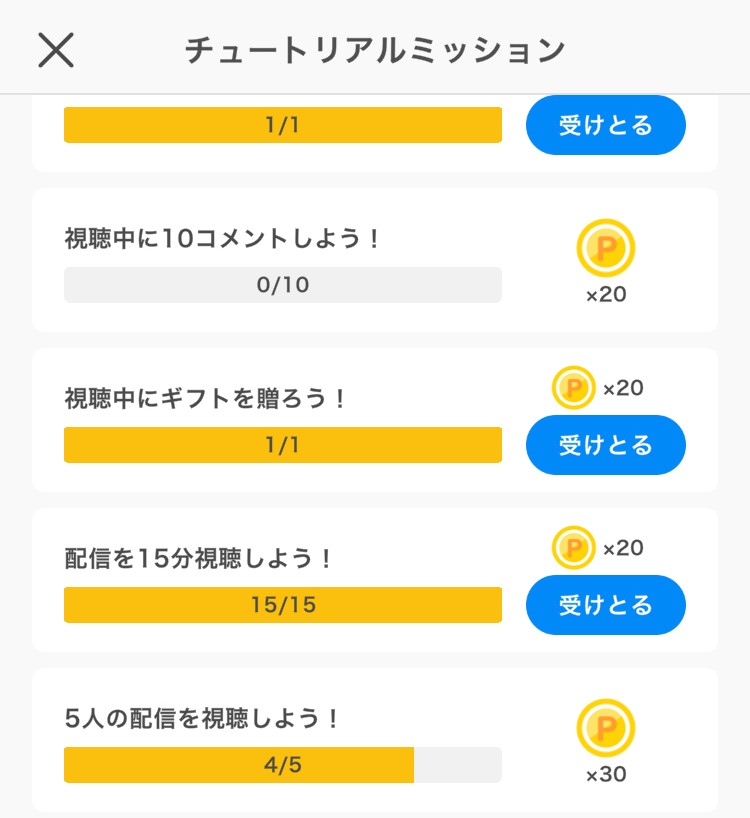Screen dimensions: 750x818
Task: Tap 受けとる beside the topmost 1/1 bar
Action: tap(606, 125)
